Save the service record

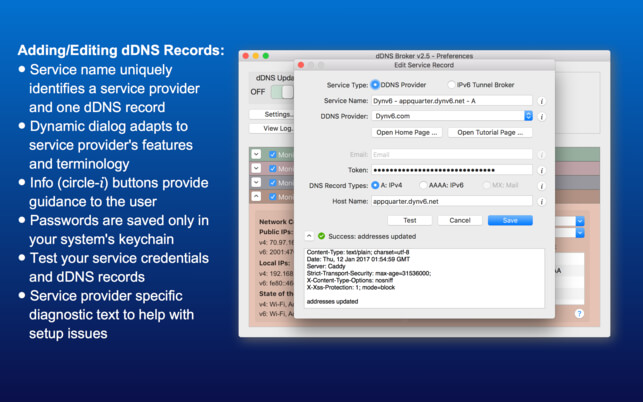510,220
